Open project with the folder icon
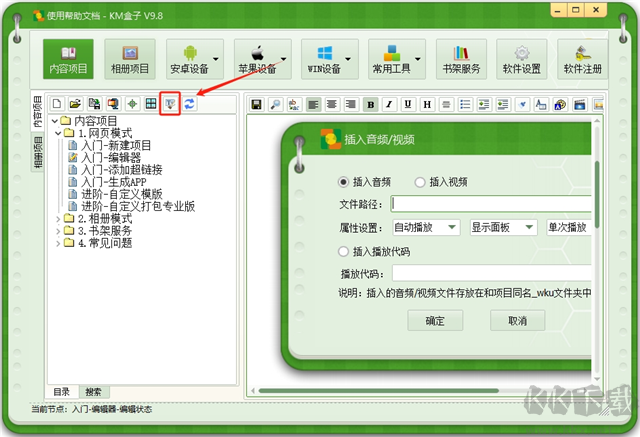This screenshot has width=640, height=437. point(76,104)
